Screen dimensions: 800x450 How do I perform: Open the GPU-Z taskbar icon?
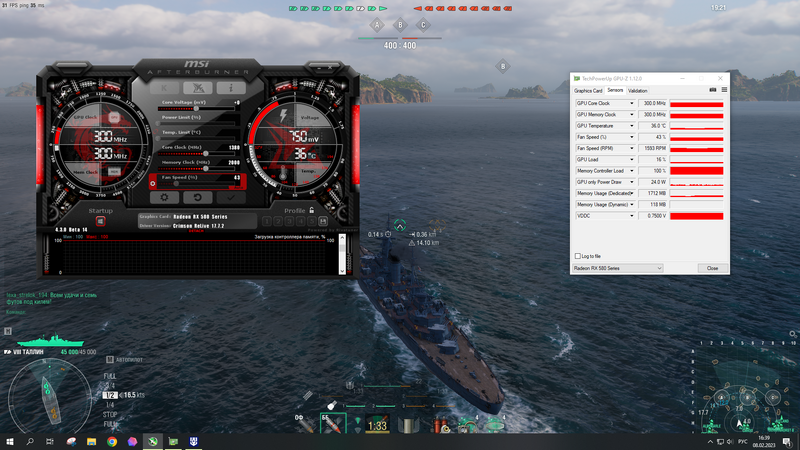pos(173,442)
